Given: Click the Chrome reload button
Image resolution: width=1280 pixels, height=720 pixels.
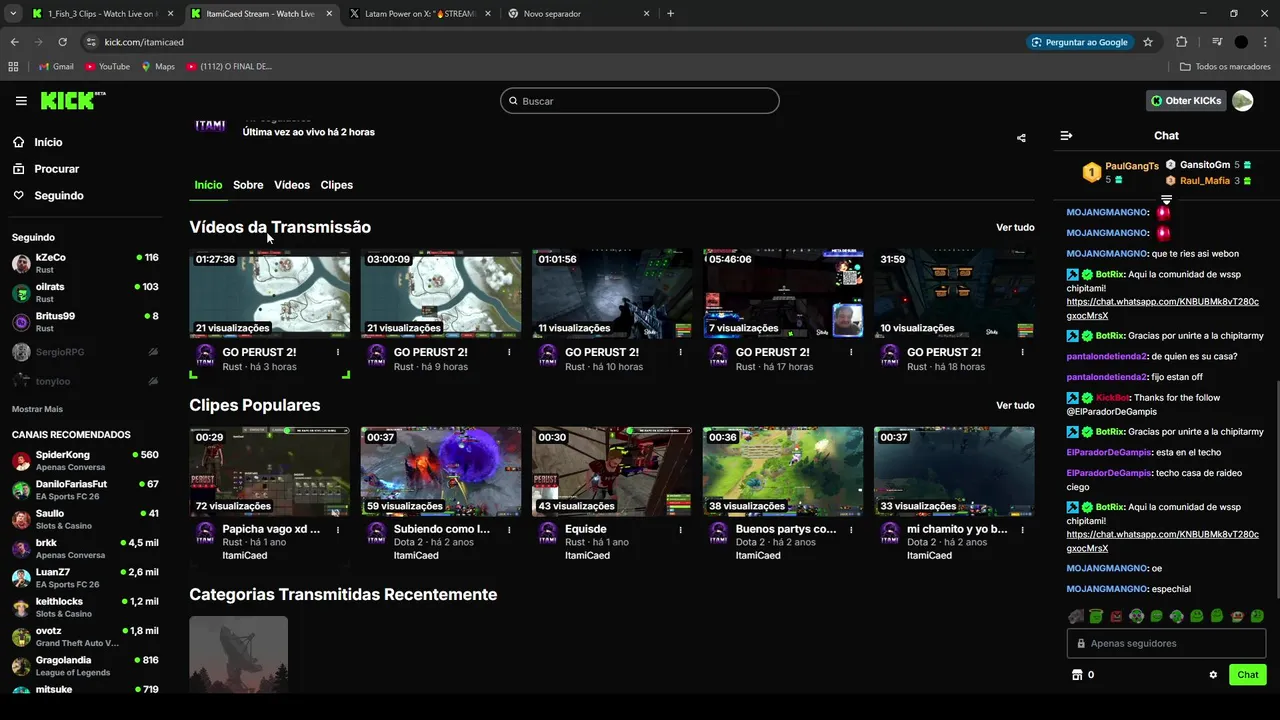Looking at the screenshot, I should point(62,42).
